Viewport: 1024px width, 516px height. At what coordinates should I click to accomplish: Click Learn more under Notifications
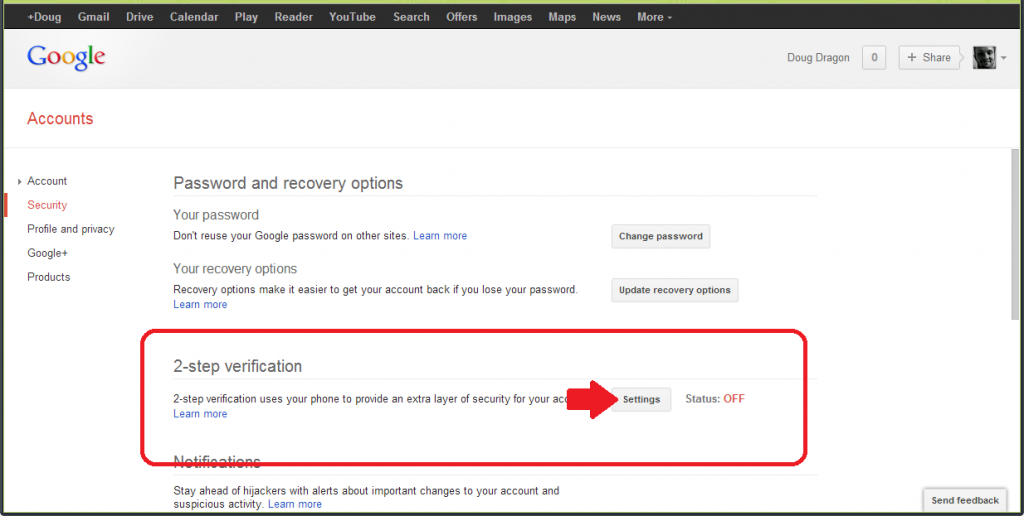pyautogui.click(x=295, y=504)
